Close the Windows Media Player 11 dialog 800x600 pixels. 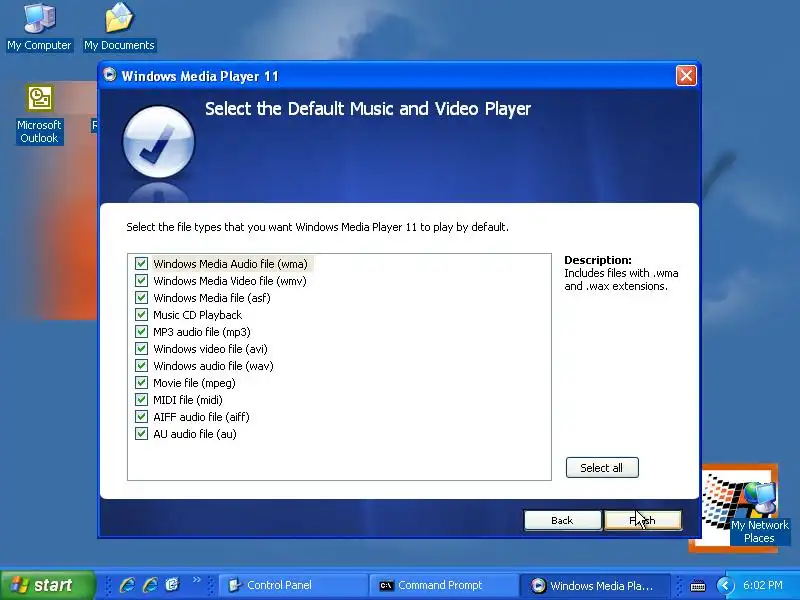[686, 76]
